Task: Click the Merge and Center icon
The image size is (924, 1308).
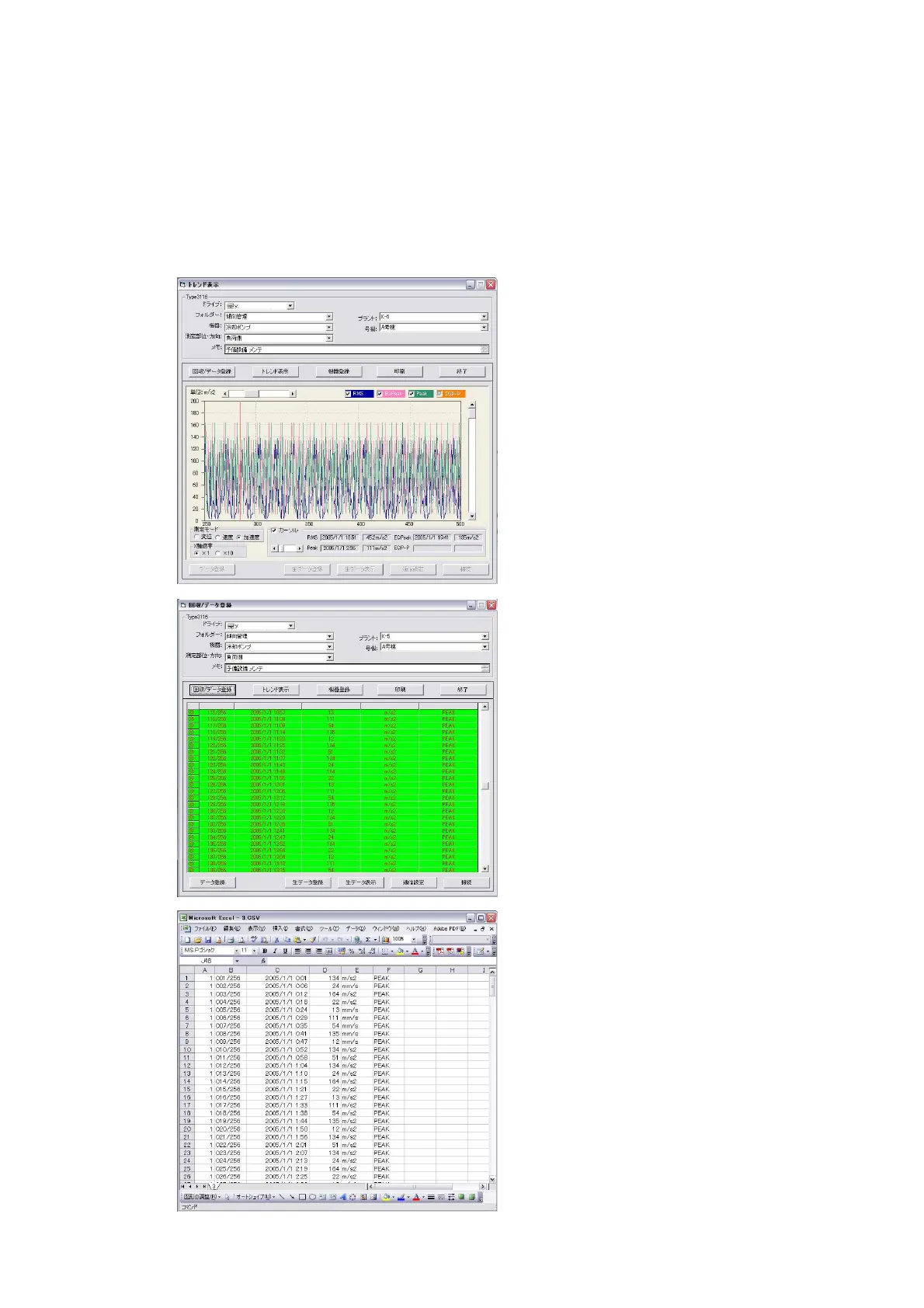Action: 329,951
